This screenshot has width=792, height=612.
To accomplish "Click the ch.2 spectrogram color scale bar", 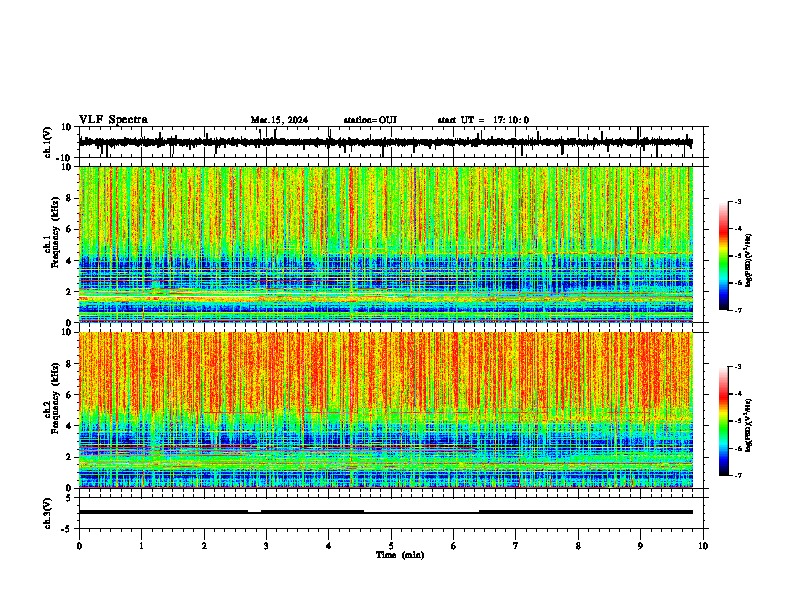I will (x=724, y=421).
